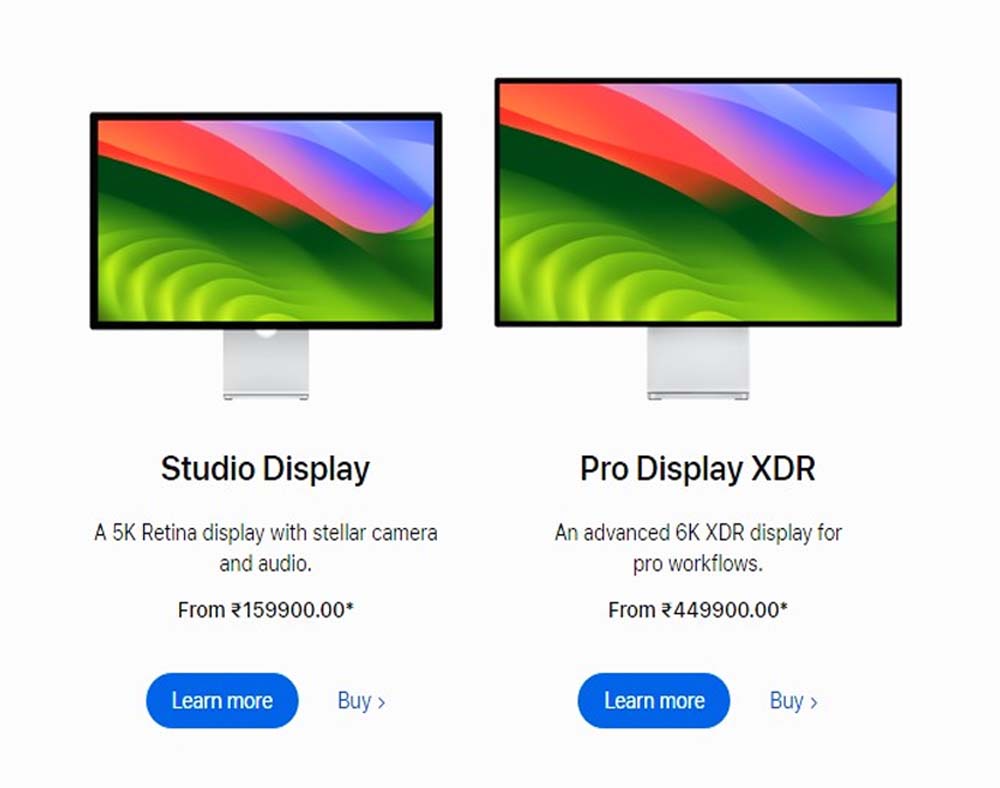
Task: Click the rupee symbol in Pro Display price
Action: click(666, 610)
